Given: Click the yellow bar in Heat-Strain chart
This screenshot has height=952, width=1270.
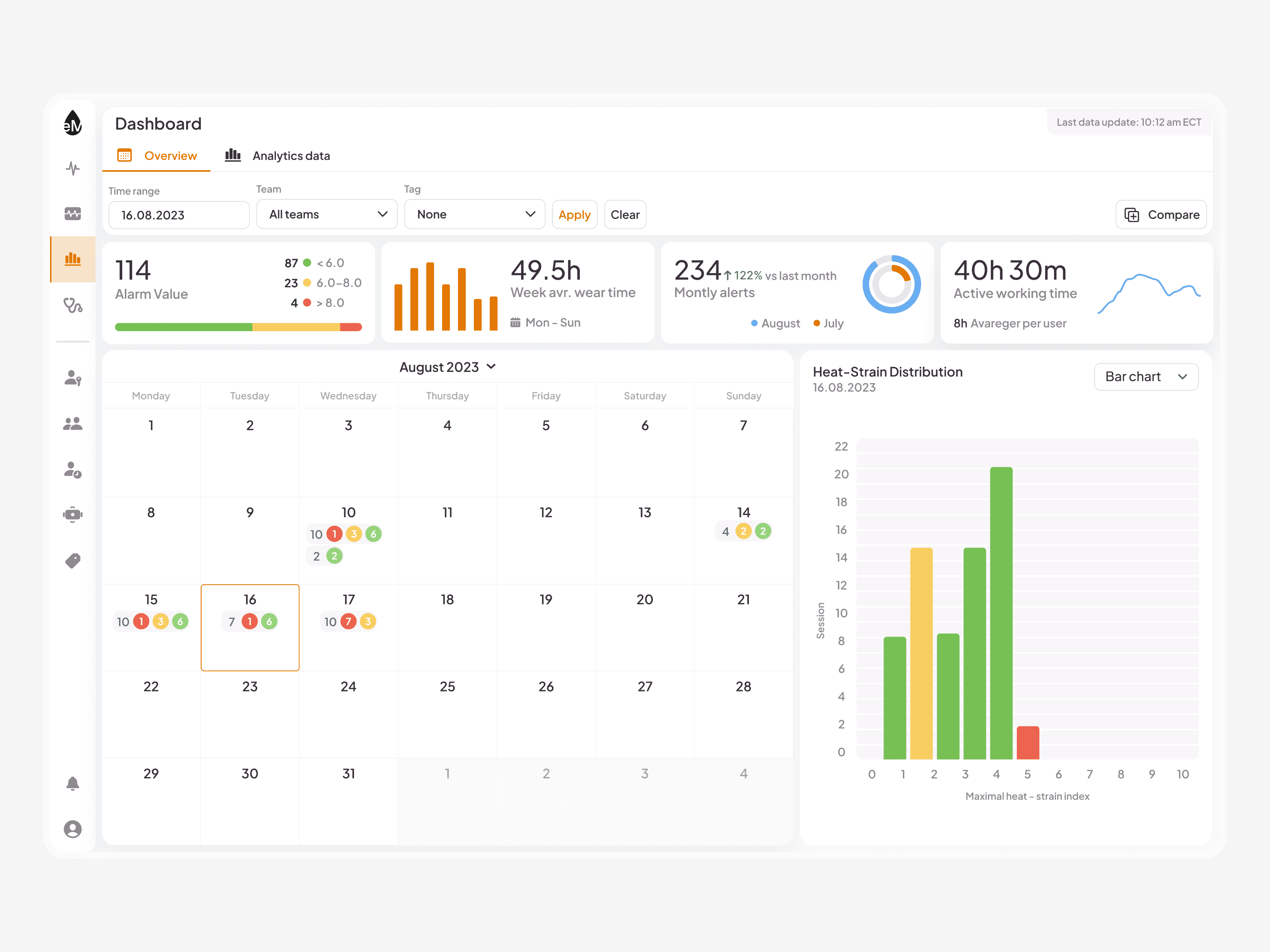Looking at the screenshot, I should point(922,653).
